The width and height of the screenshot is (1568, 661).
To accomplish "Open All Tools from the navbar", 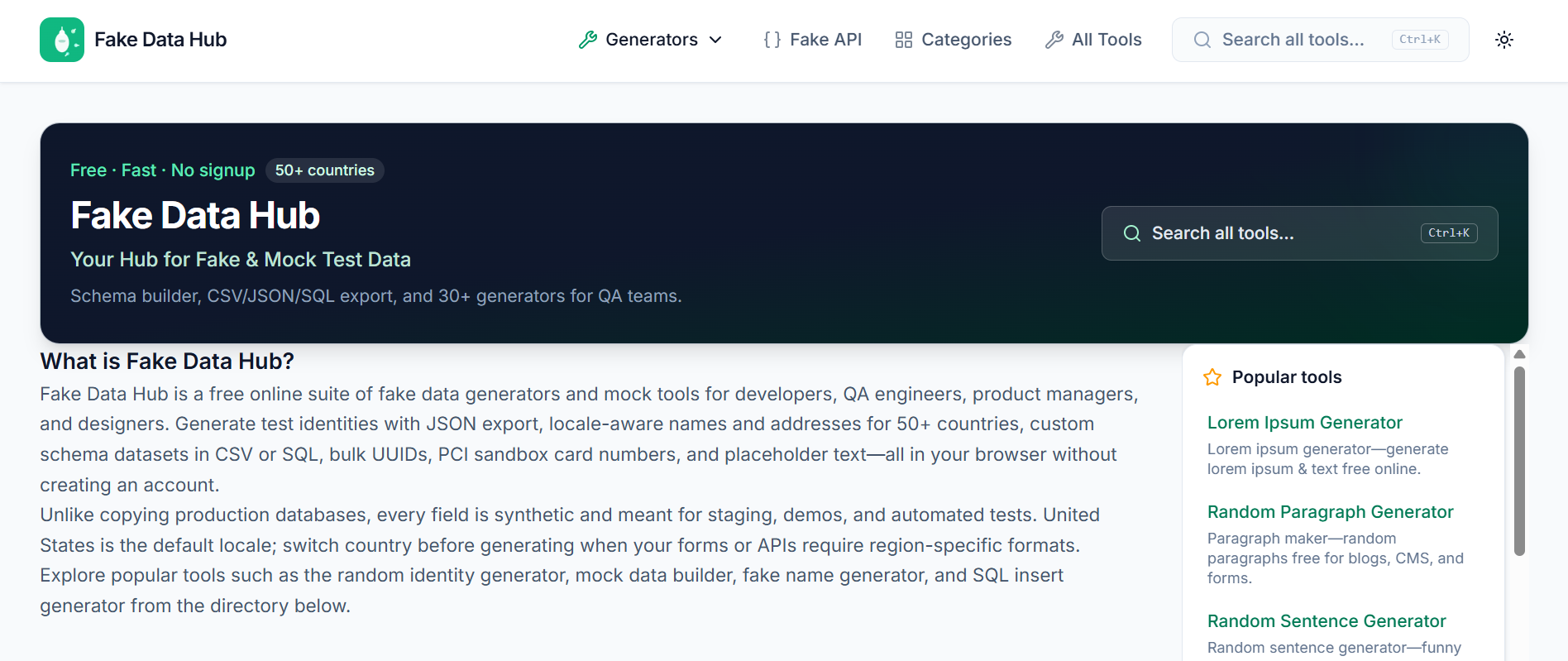I will click(x=1093, y=40).
